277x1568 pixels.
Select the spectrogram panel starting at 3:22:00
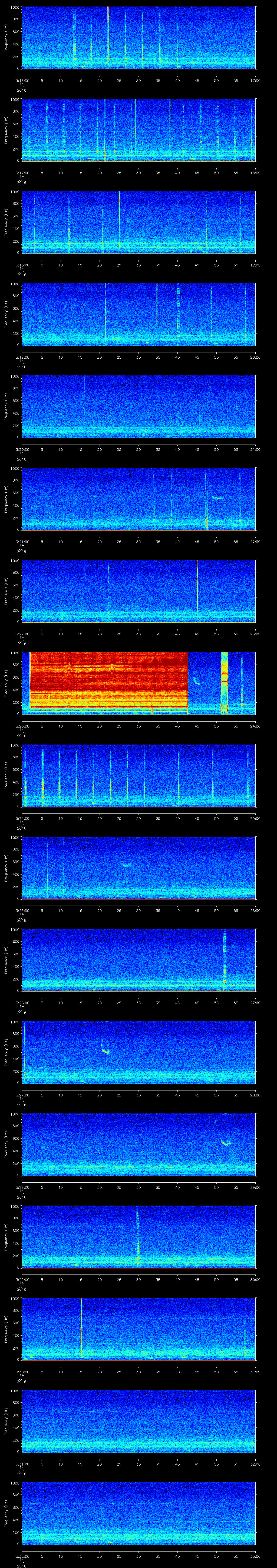138,591
